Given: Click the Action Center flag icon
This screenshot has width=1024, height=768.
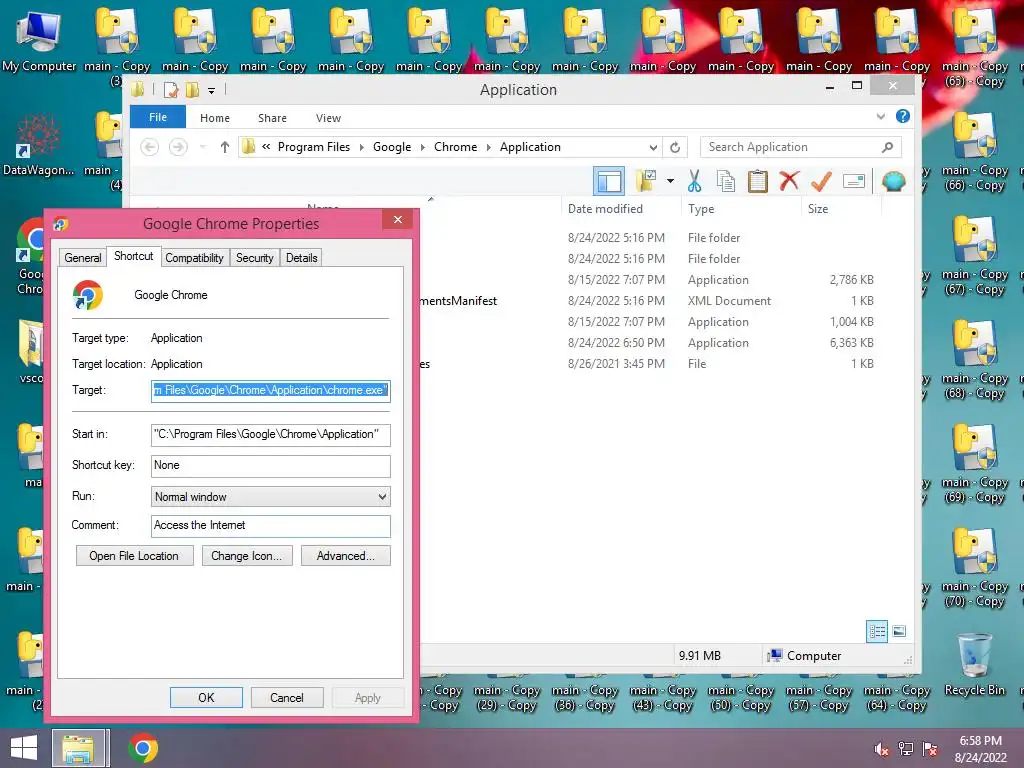Looking at the screenshot, I should (x=930, y=749).
